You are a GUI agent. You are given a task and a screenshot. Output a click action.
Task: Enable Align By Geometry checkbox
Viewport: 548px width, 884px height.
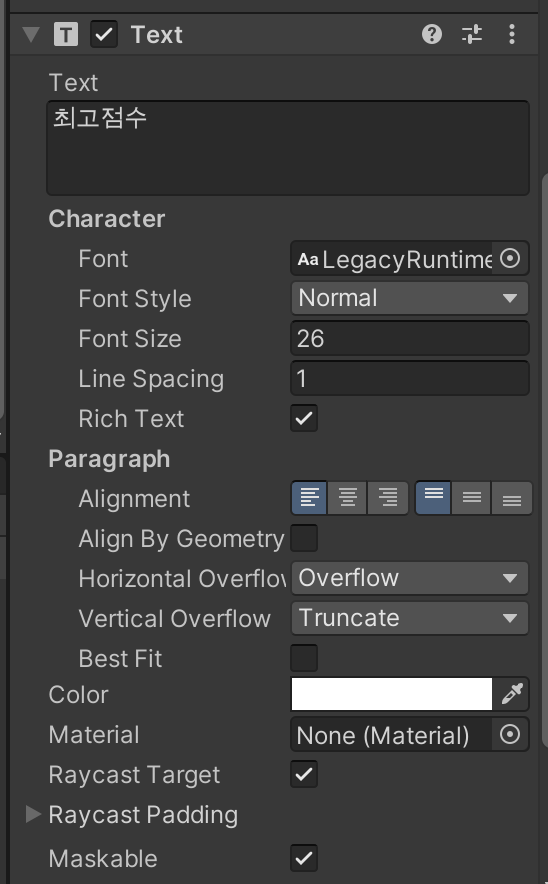[304, 538]
